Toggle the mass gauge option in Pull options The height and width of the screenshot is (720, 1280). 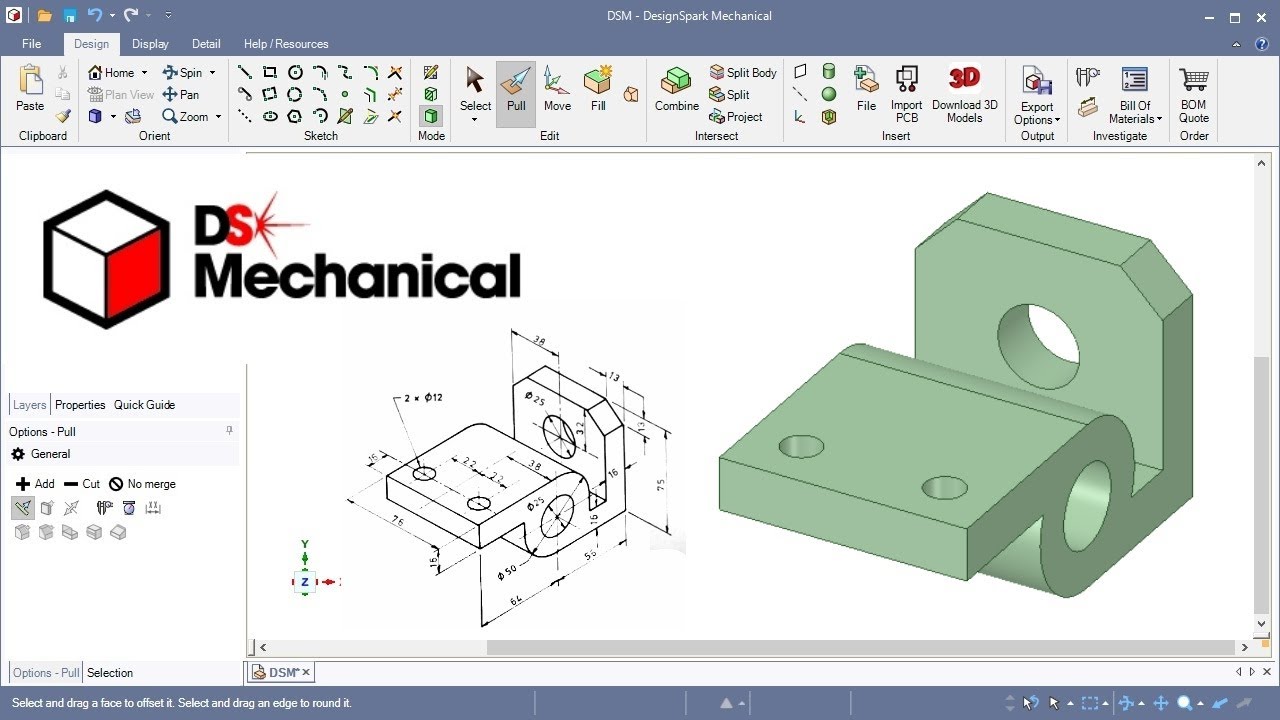pos(129,508)
